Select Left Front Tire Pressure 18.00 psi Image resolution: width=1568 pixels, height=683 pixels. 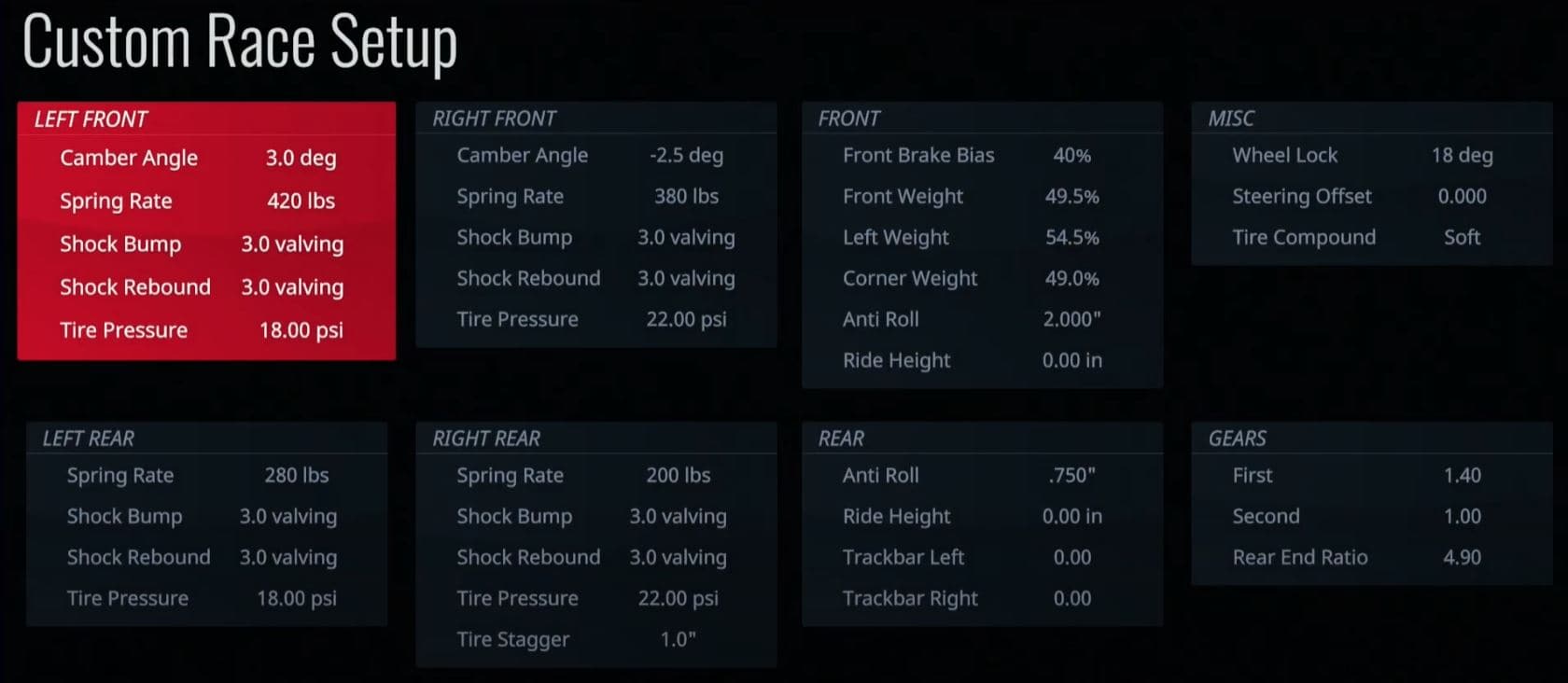coord(206,330)
